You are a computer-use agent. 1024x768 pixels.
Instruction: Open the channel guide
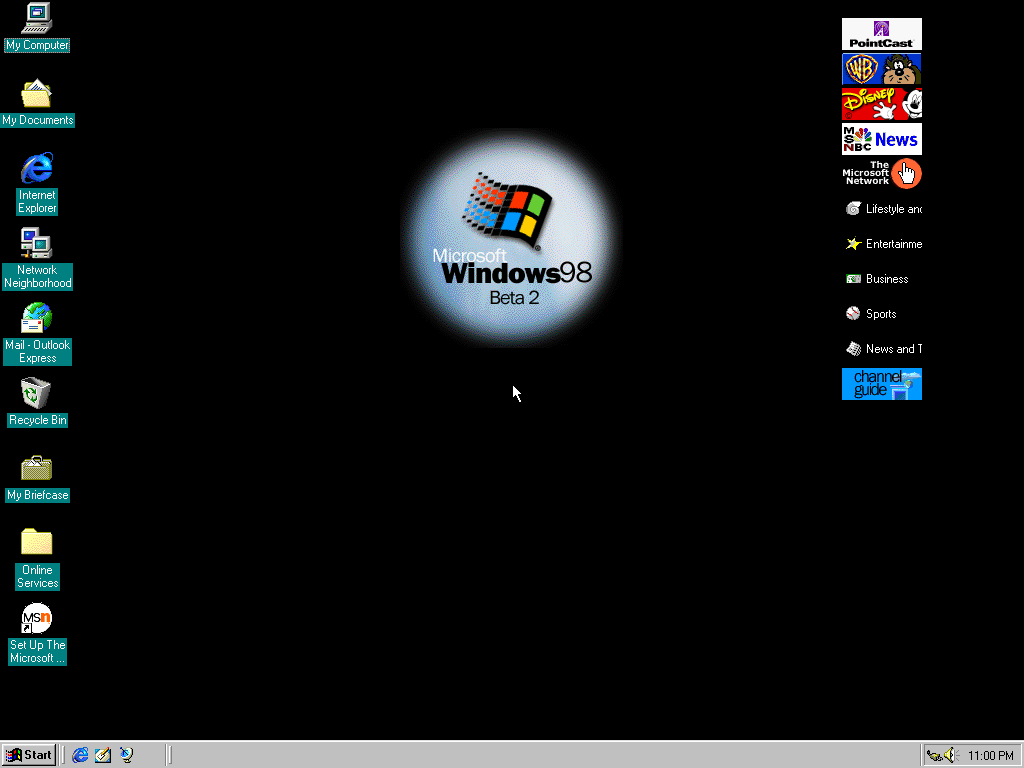coord(882,384)
